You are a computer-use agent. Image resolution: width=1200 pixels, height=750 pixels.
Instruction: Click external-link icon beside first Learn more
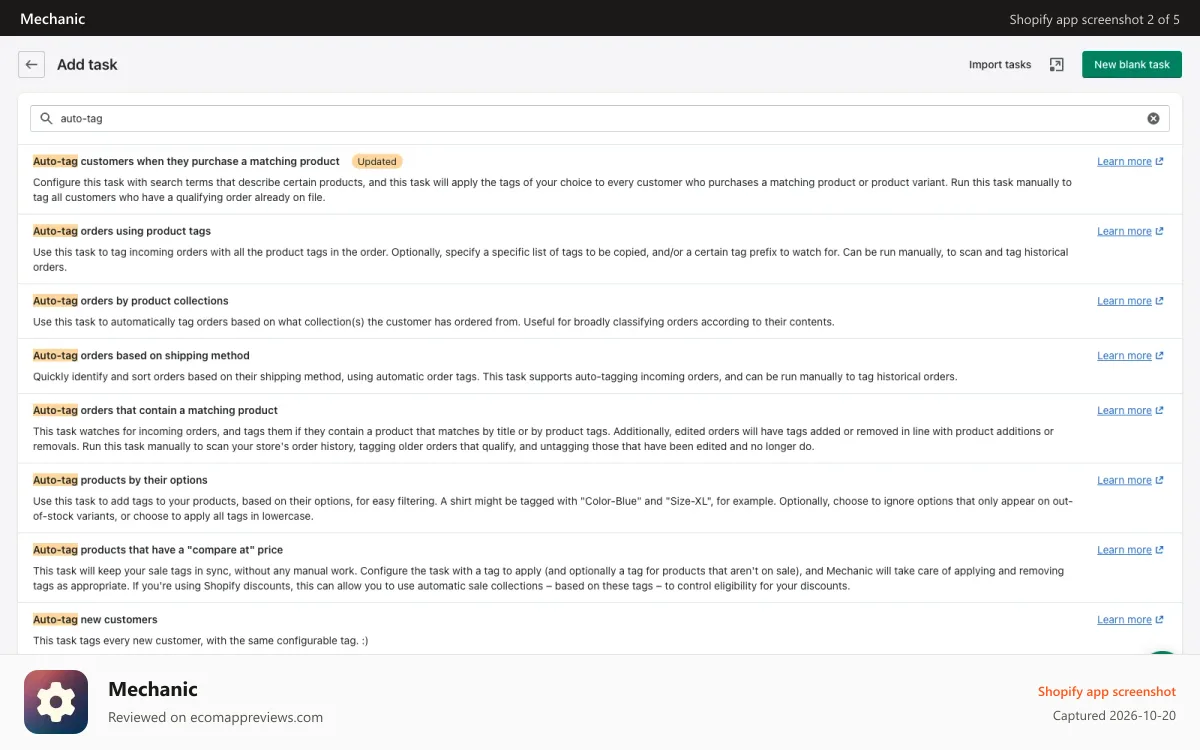point(1159,161)
